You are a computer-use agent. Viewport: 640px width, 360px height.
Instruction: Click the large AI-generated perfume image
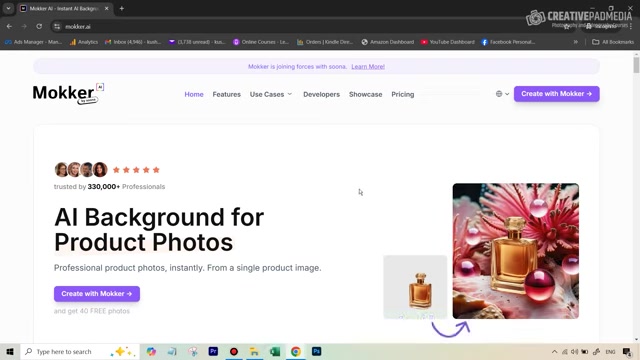516,251
